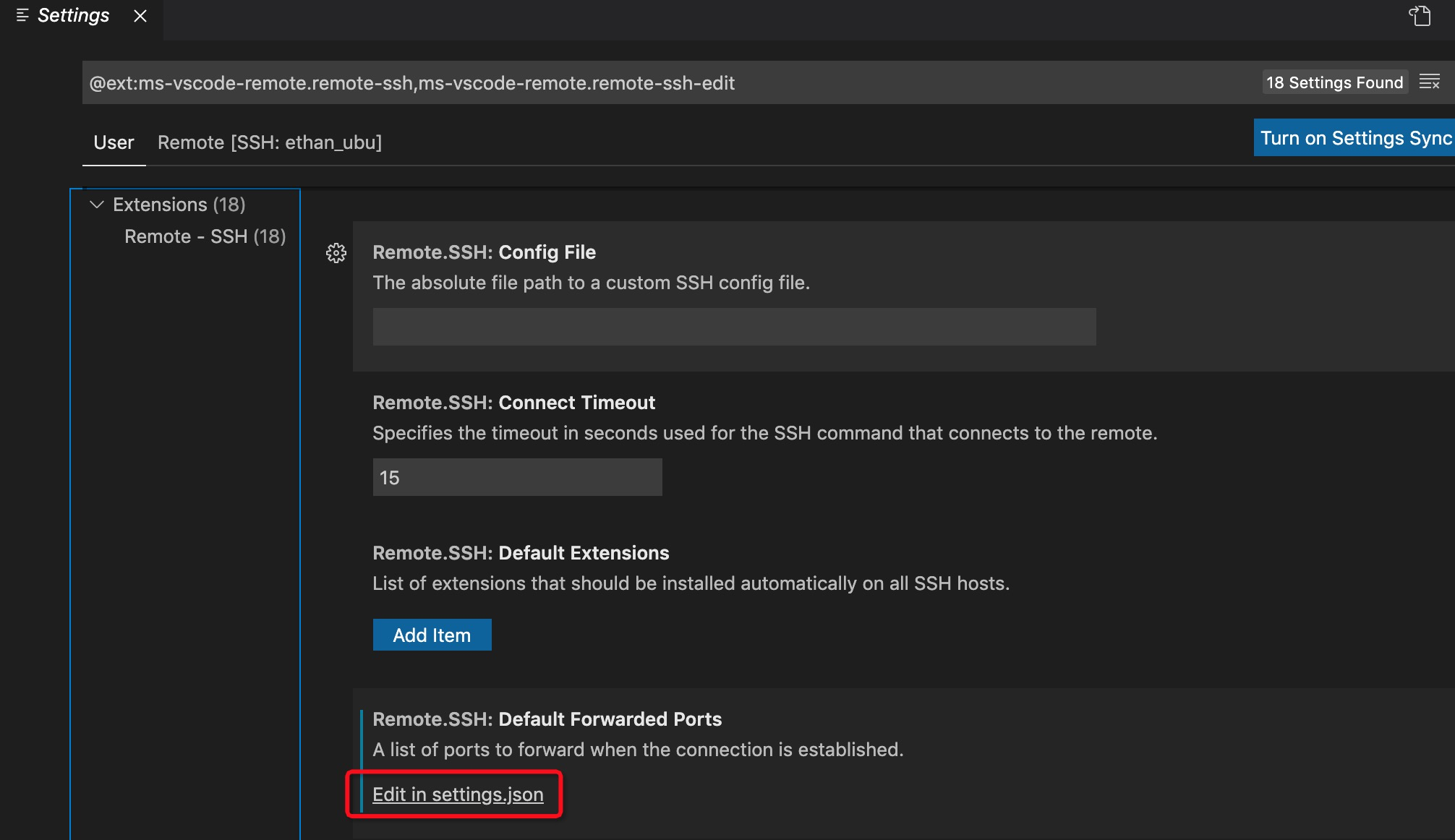
Task: Open Settings JSON file icon
Action: pos(1420,16)
